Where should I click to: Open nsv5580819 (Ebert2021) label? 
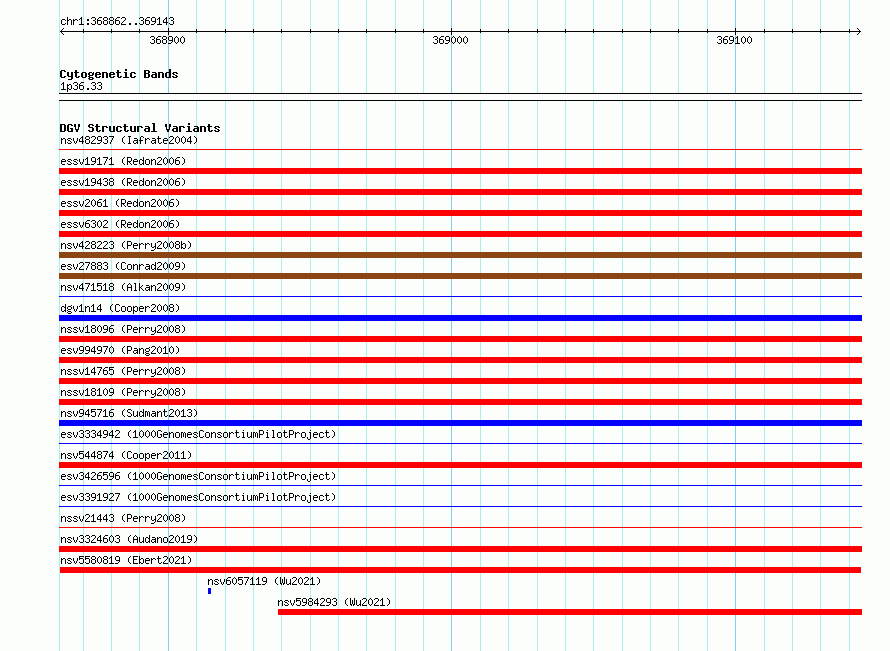(x=126, y=560)
